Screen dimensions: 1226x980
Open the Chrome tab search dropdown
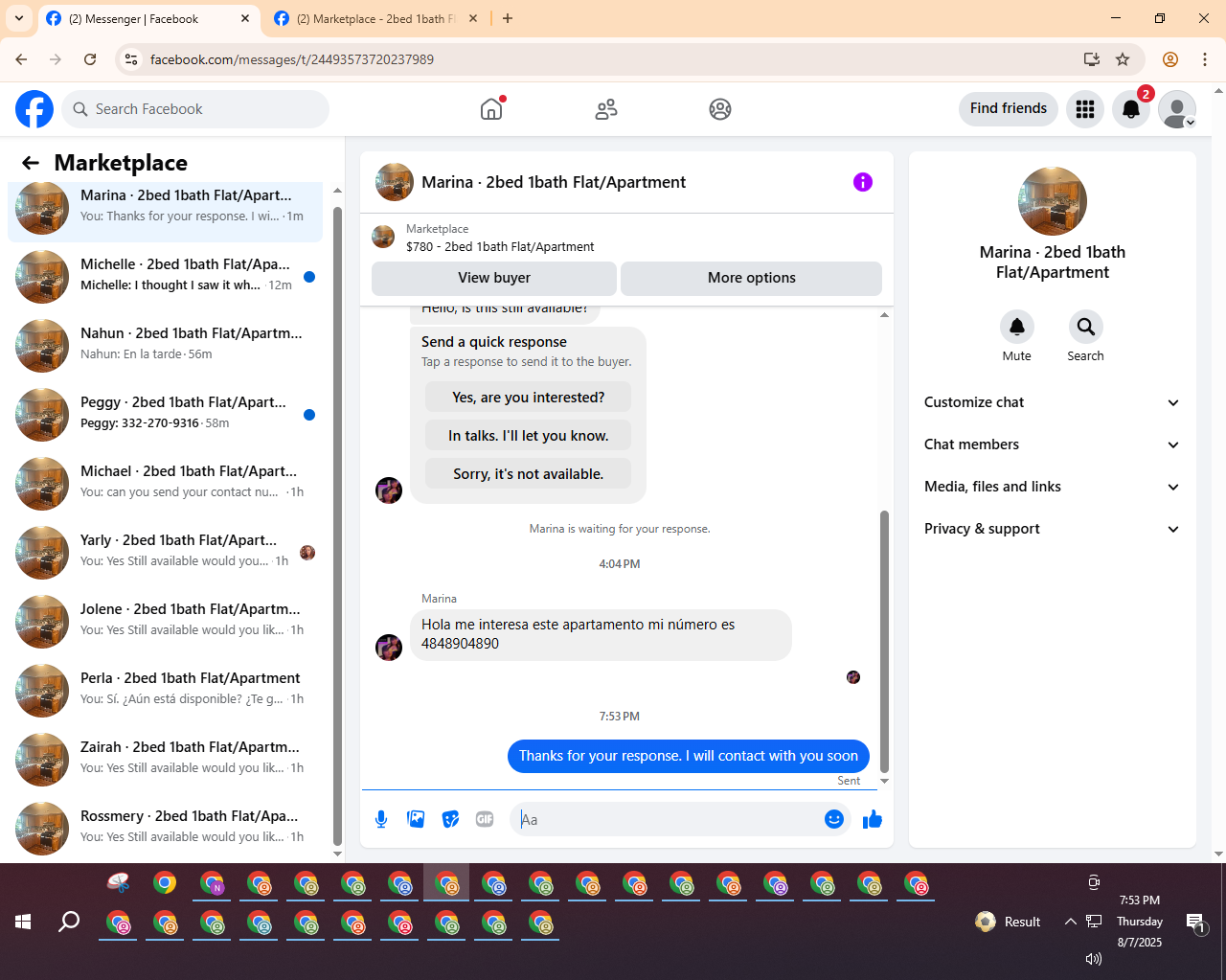tap(19, 18)
